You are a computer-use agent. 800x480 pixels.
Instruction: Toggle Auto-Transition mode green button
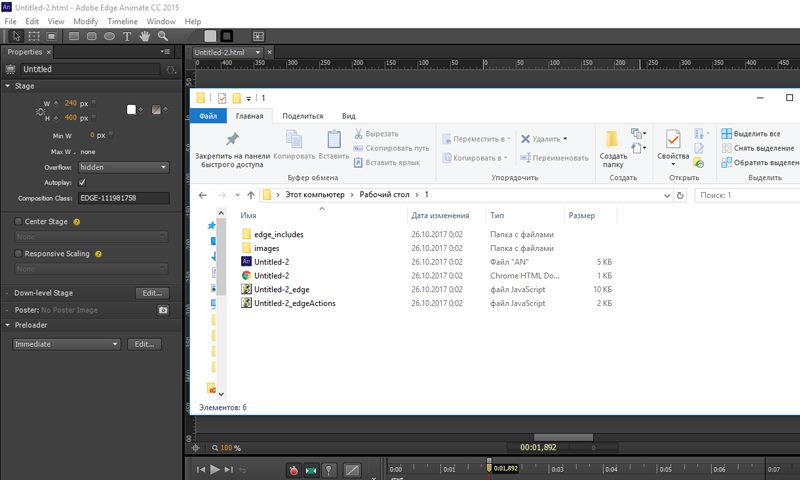coord(311,470)
